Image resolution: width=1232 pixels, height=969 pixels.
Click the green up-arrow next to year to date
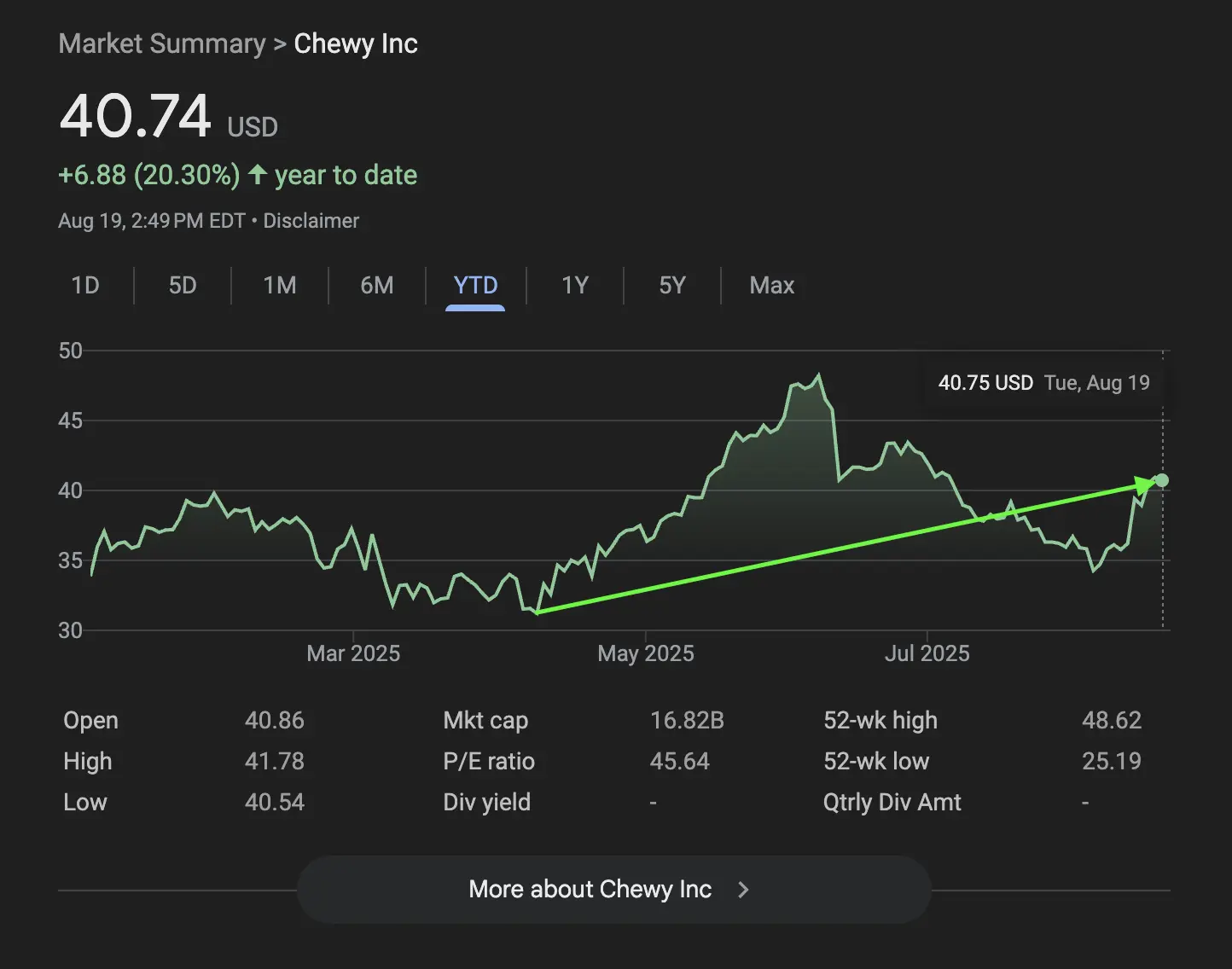pyautogui.click(x=258, y=174)
